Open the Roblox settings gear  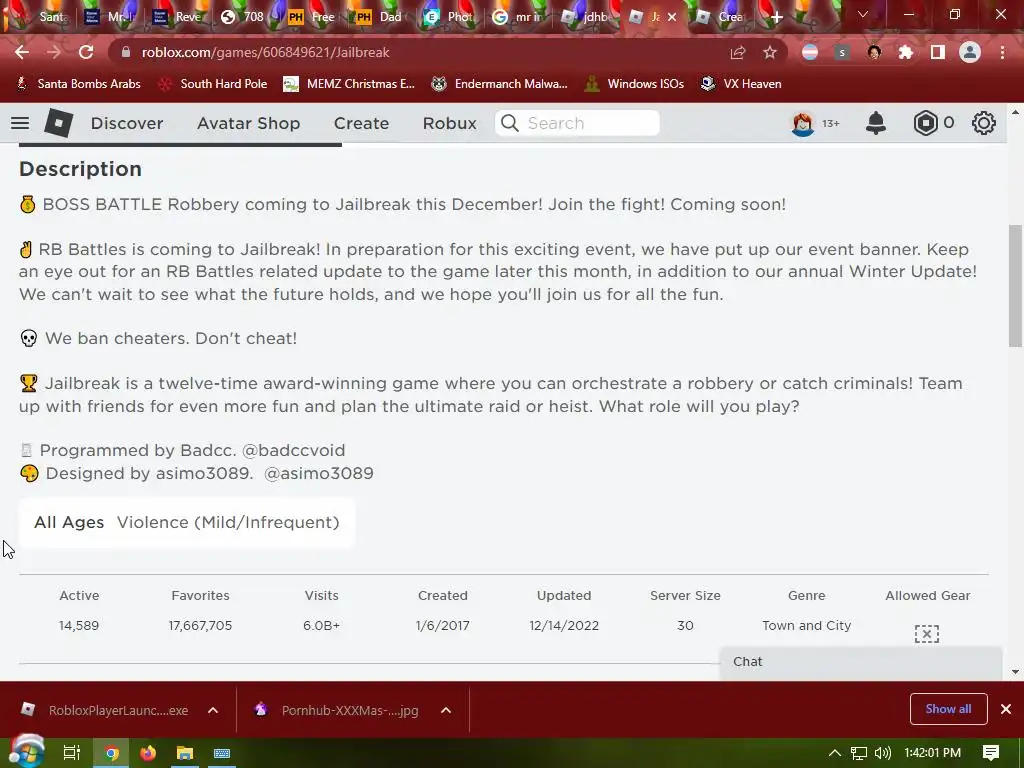coord(984,123)
